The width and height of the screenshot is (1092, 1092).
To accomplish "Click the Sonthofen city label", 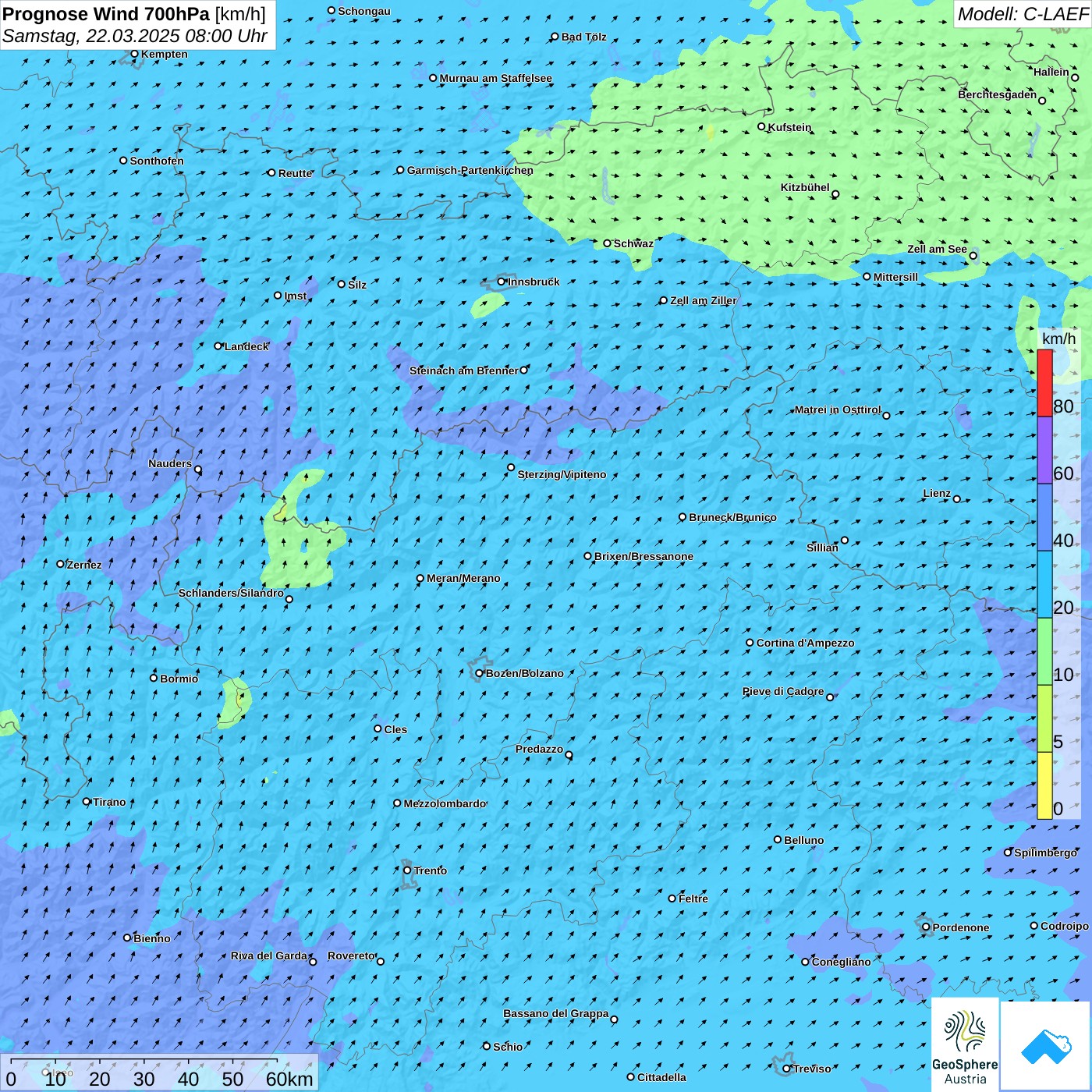I will click(x=157, y=161).
